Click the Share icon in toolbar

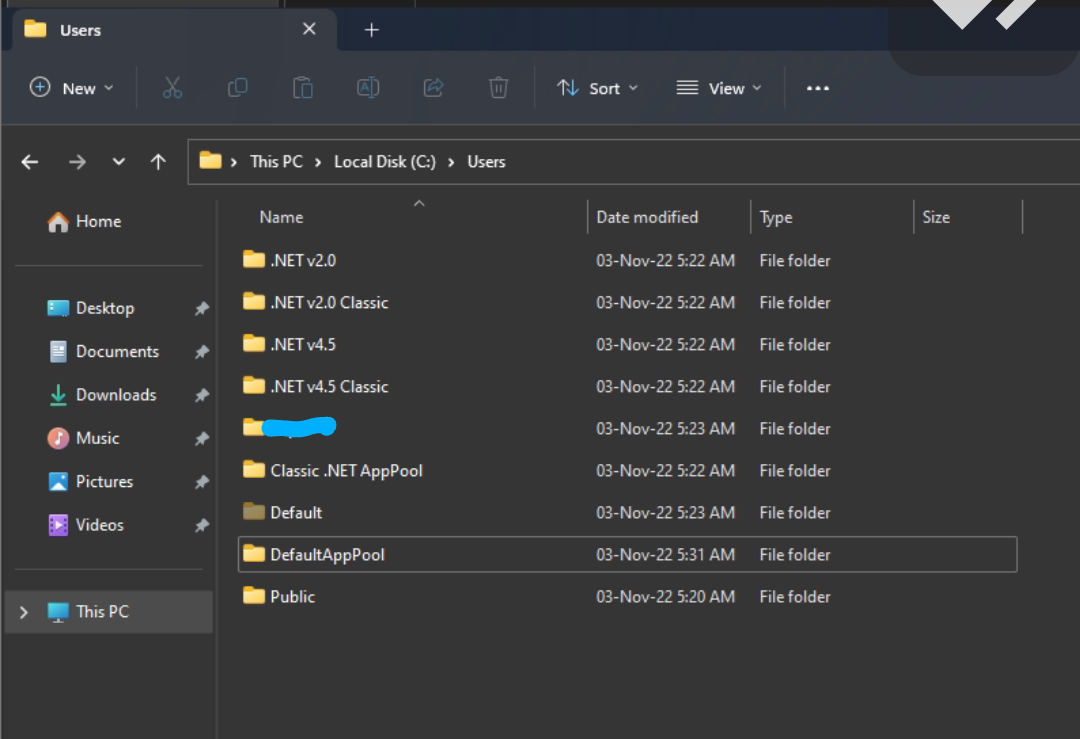[433, 88]
